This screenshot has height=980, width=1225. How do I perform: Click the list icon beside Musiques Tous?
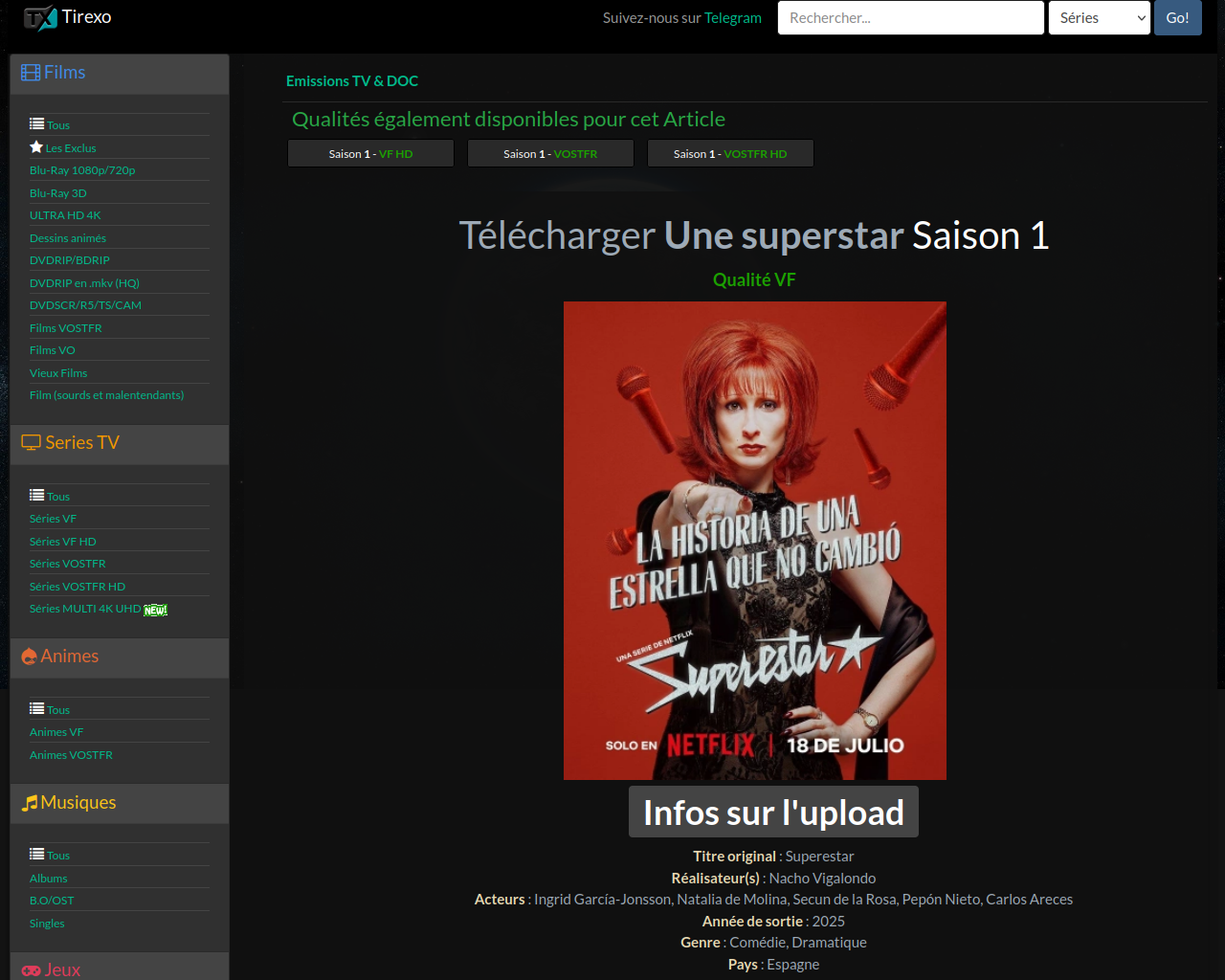tap(36, 855)
